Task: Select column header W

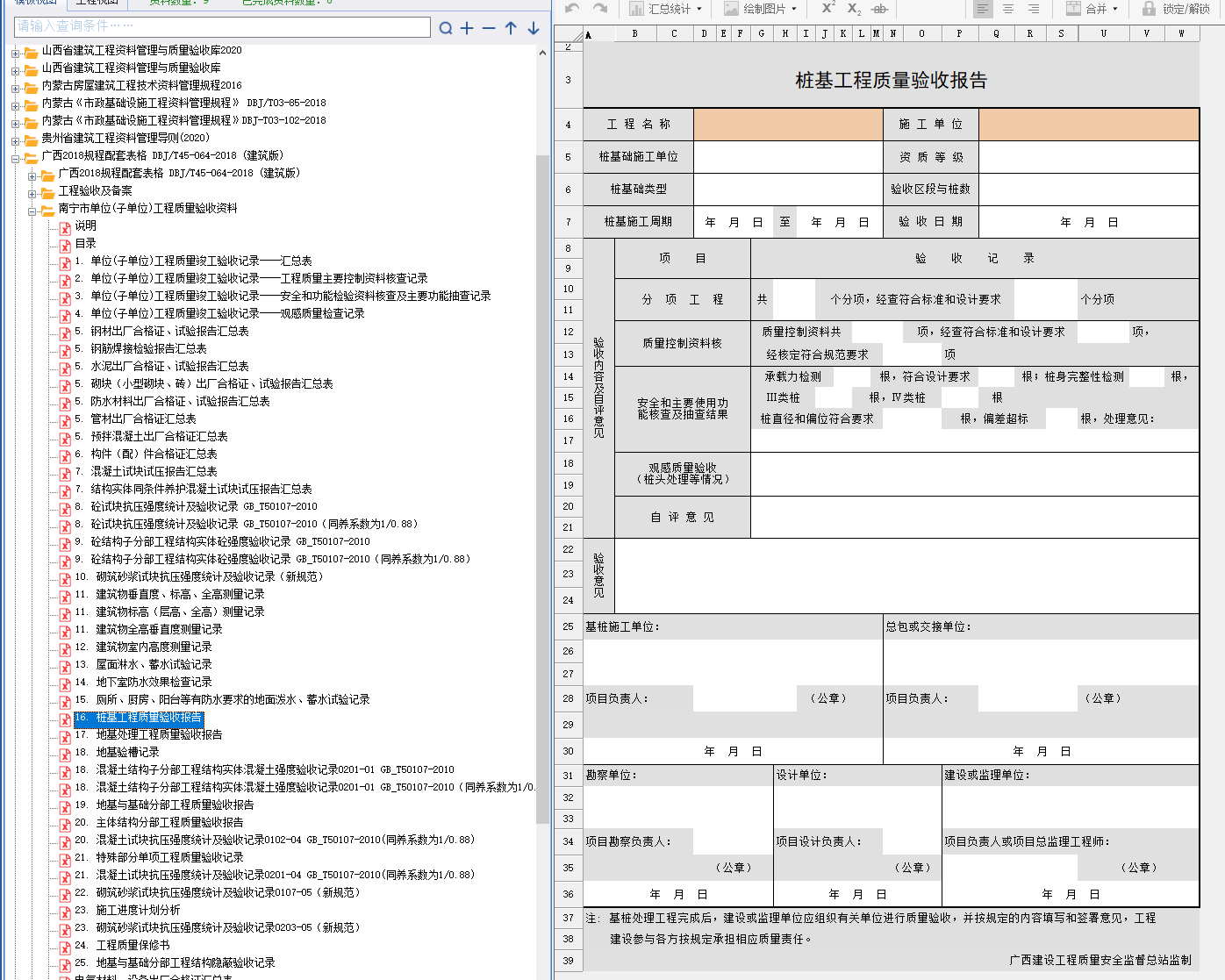Action: (1181, 33)
